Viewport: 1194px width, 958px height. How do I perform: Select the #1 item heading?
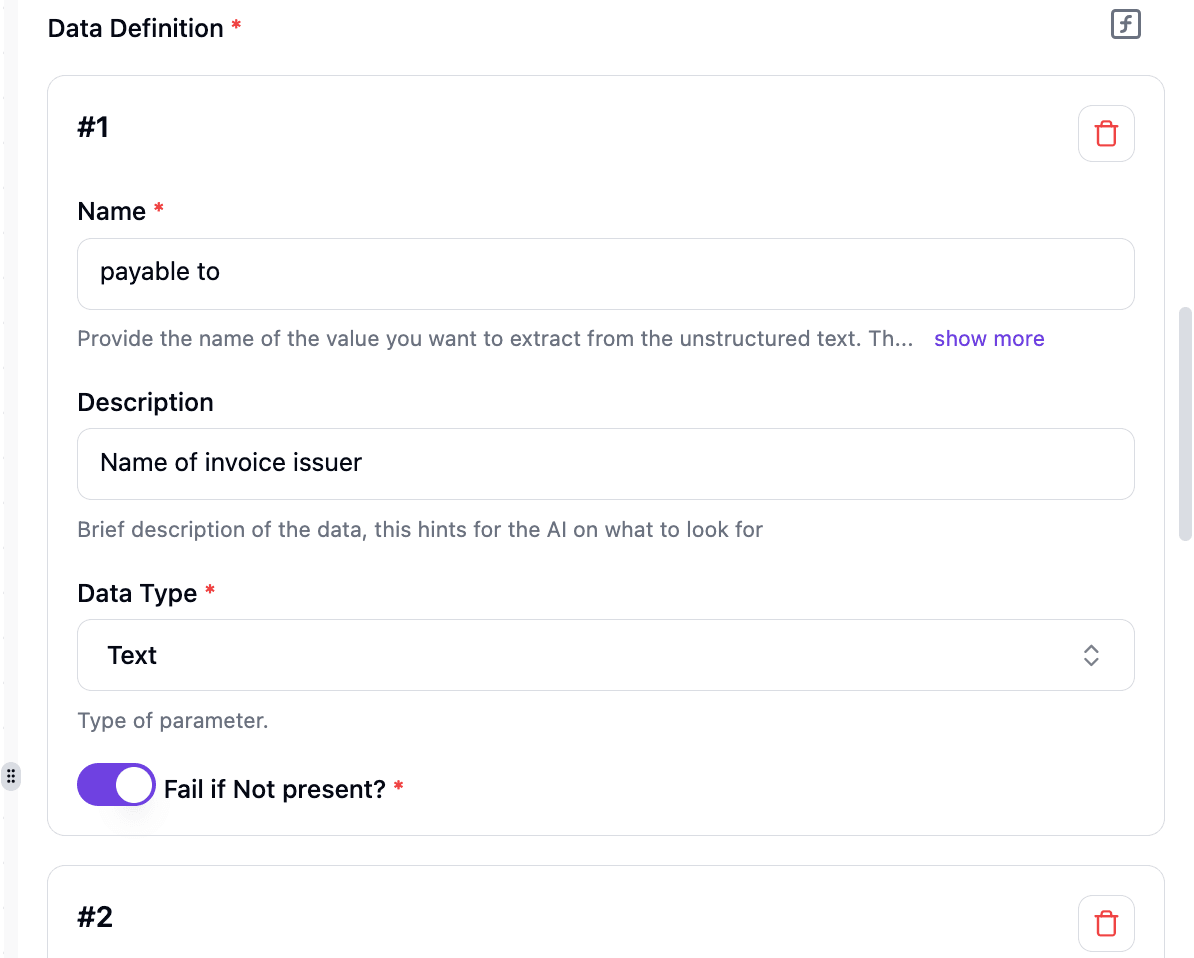click(93, 127)
